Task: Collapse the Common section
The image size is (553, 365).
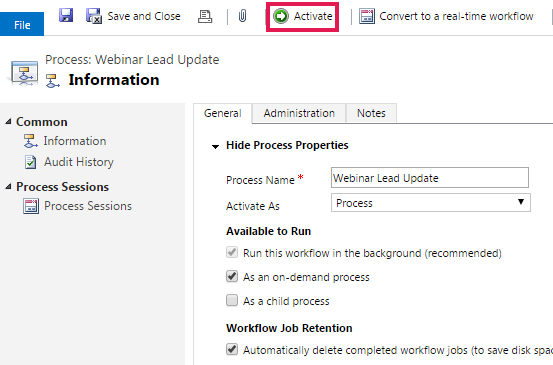Action: [8, 122]
